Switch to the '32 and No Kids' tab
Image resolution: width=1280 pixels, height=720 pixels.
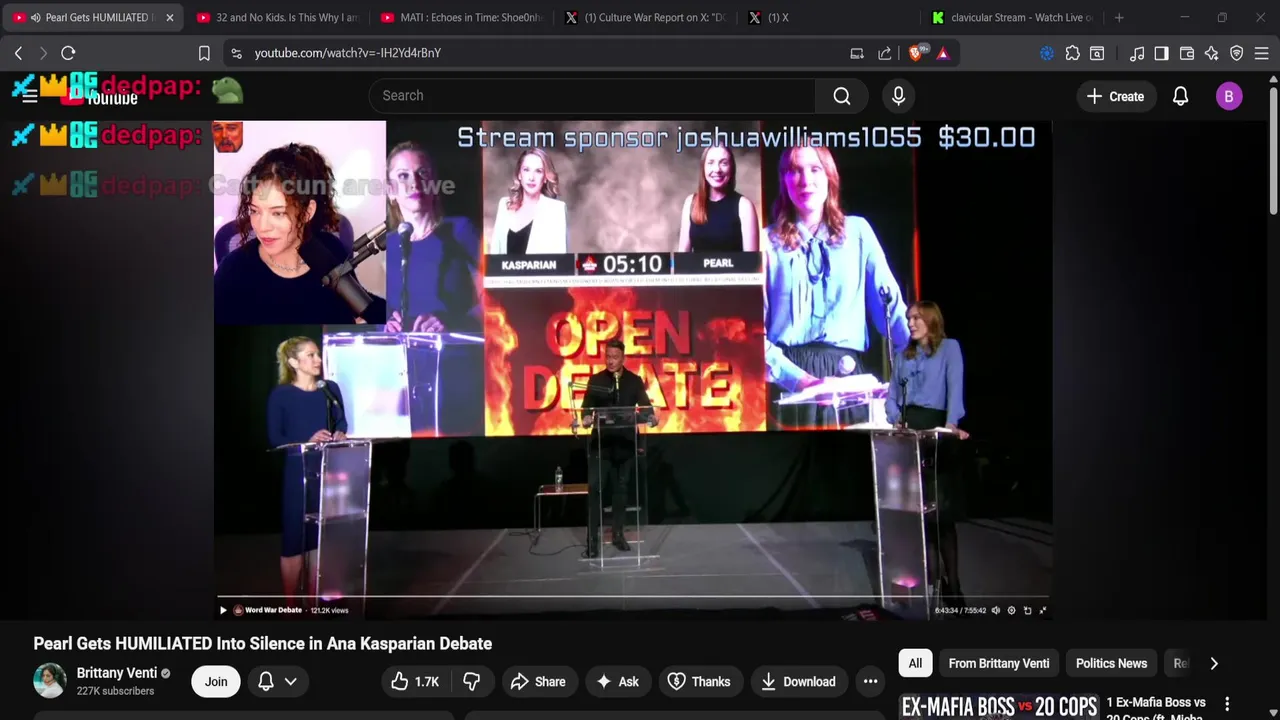click(276, 18)
